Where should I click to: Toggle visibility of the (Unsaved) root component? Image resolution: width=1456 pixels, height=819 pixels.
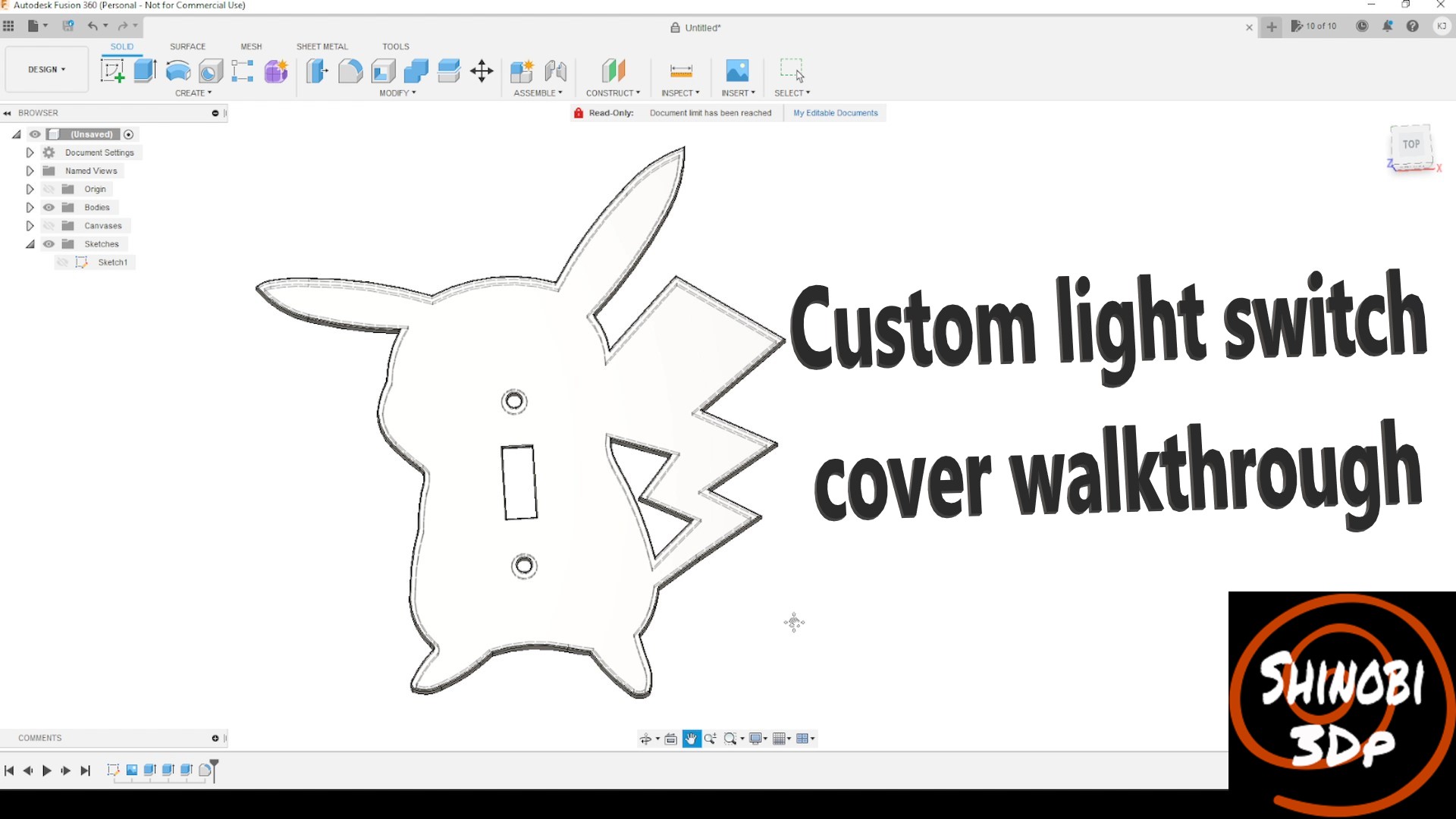(35, 134)
